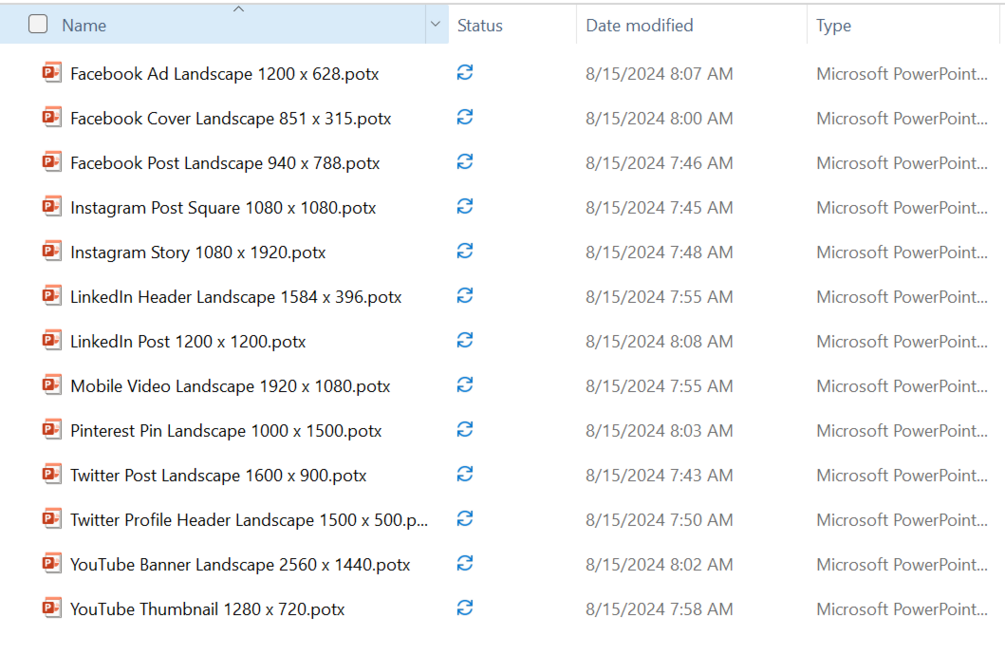The height and width of the screenshot is (655, 1005).
Task: Click PowerPoint icon of Mobile Video Landscape file
Action: [52, 385]
